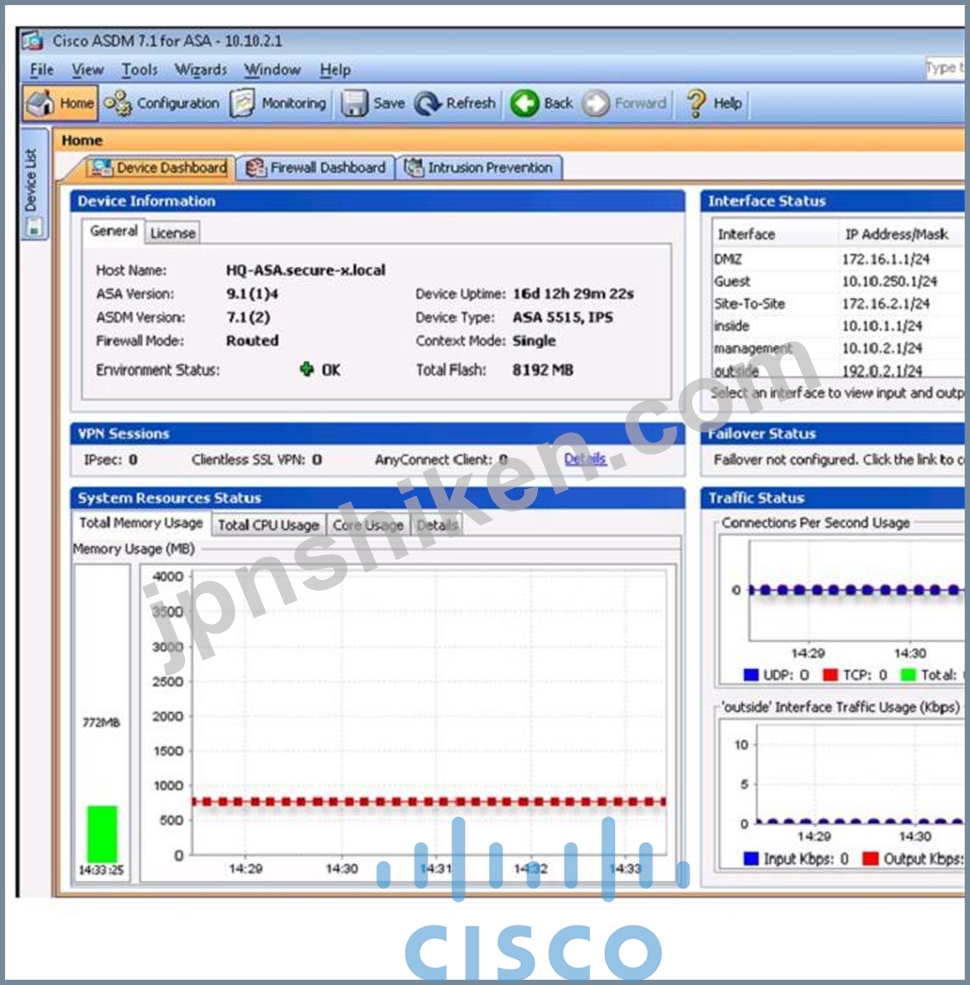Click the green Environment Status OK icon

click(307, 369)
